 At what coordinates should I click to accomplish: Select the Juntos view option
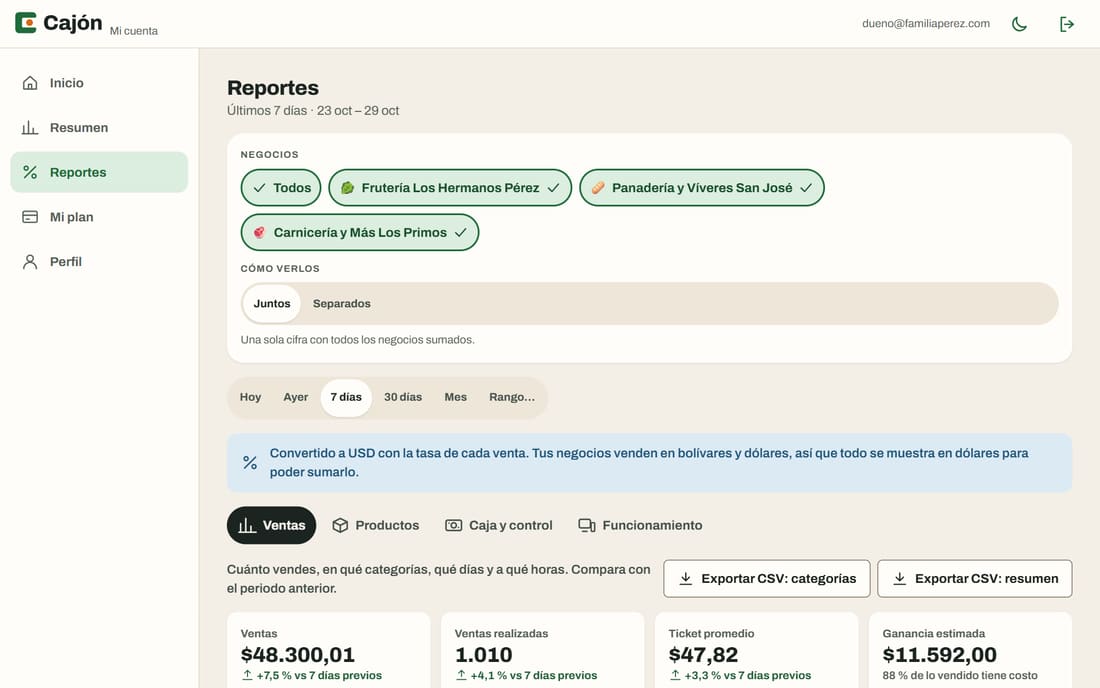[x=271, y=304]
